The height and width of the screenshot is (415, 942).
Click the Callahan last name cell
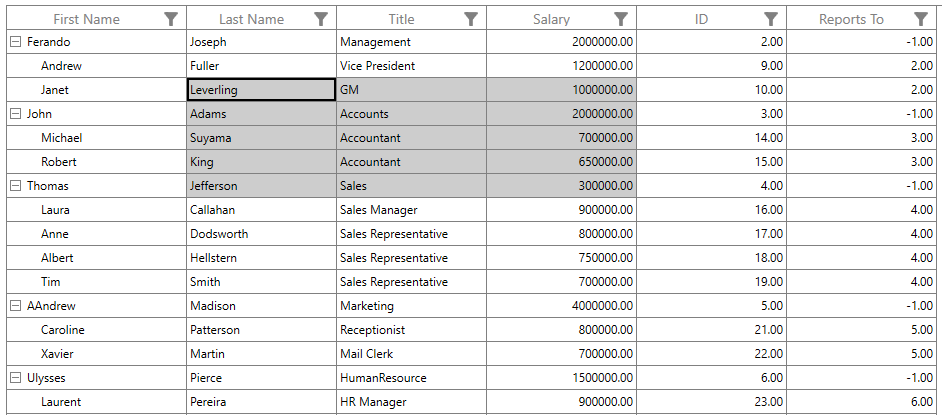click(x=261, y=210)
